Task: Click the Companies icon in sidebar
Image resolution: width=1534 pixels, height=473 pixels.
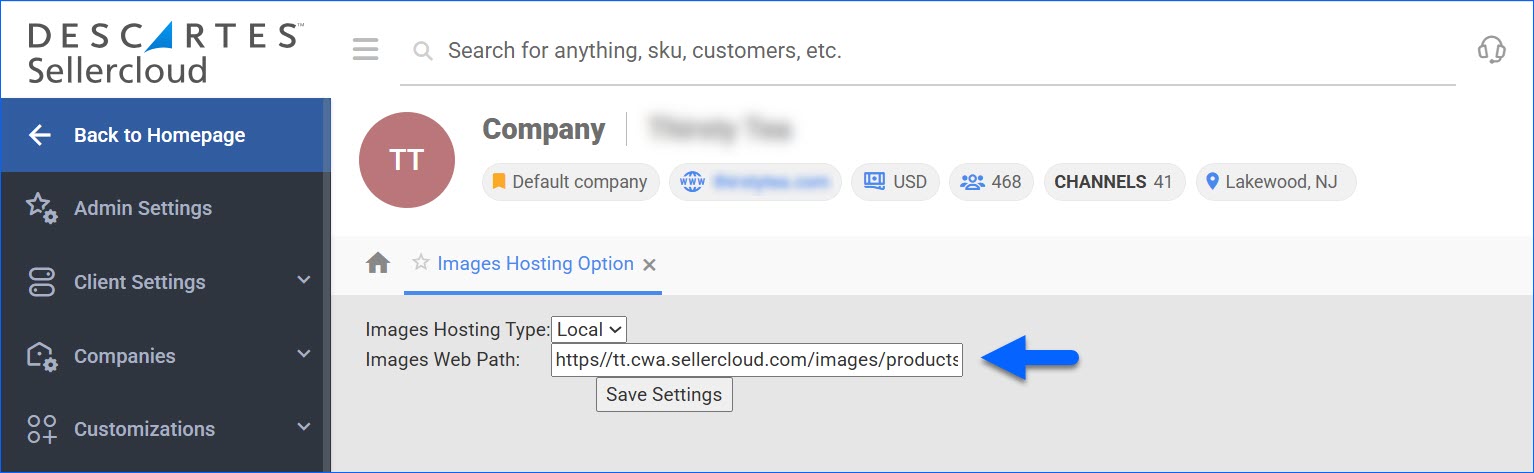Action: click(x=41, y=356)
